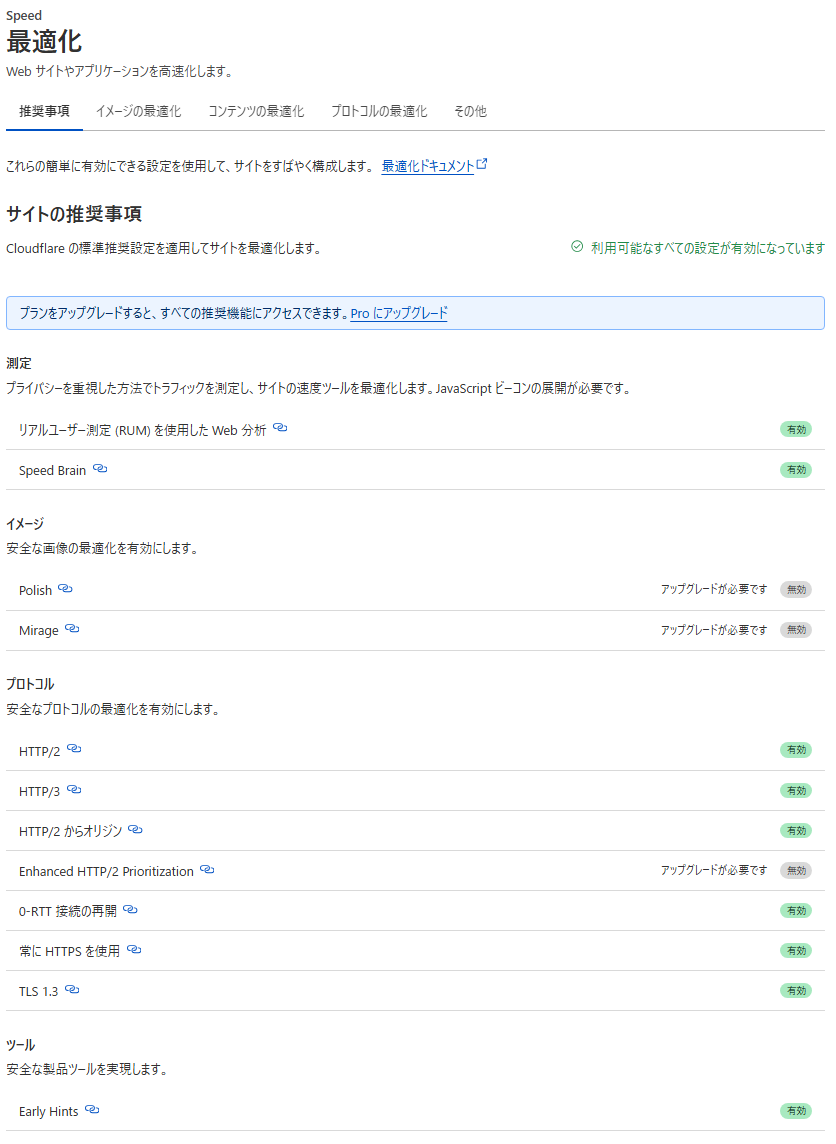Screen dimensions: 836x1144
Task: Click the Polish setting name
Action: [x=35, y=590]
